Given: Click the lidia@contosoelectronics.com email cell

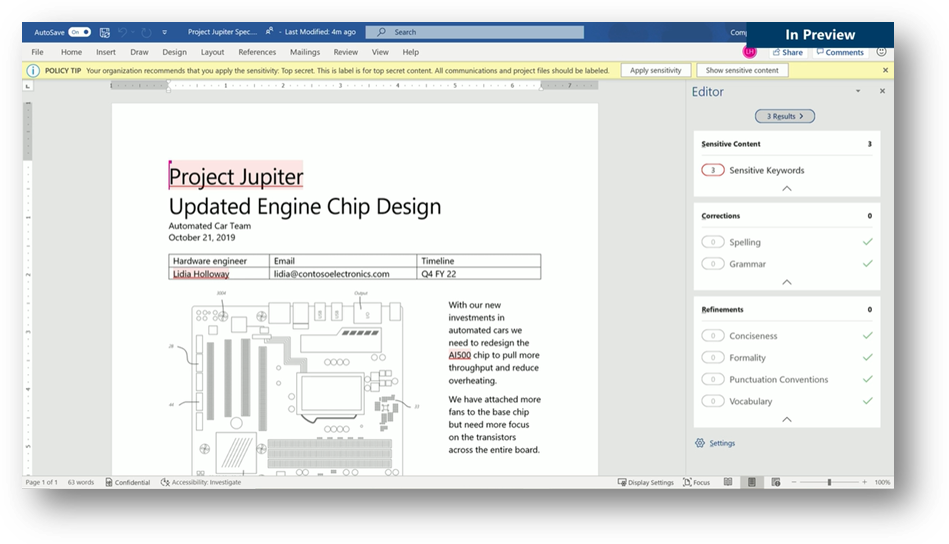Looking at the screenshot, I should click(x=343, y=274).
